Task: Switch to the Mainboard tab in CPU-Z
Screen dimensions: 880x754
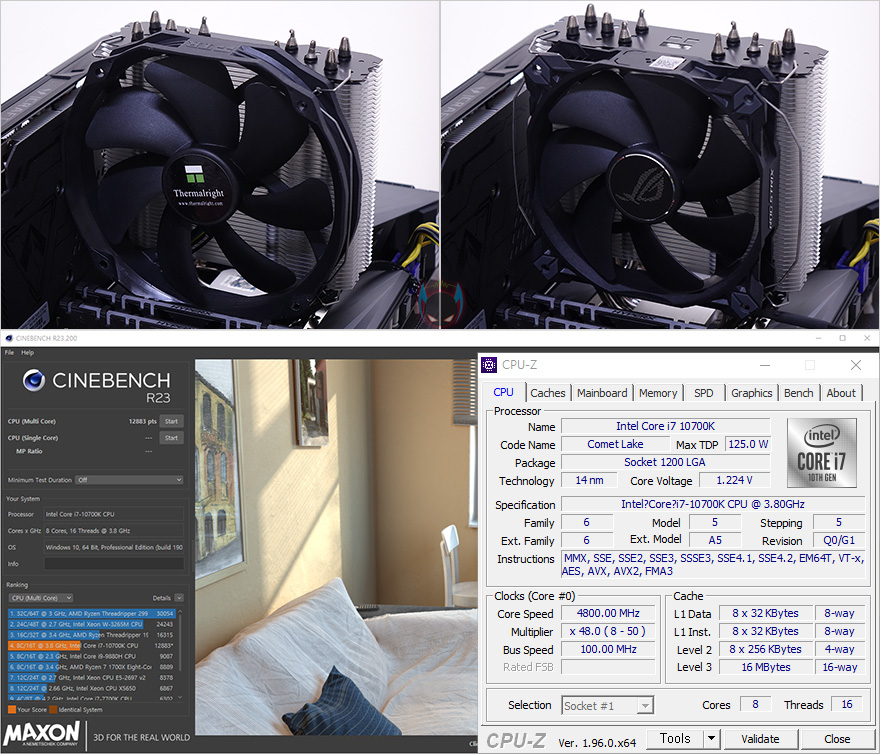Action: [602, 393]
